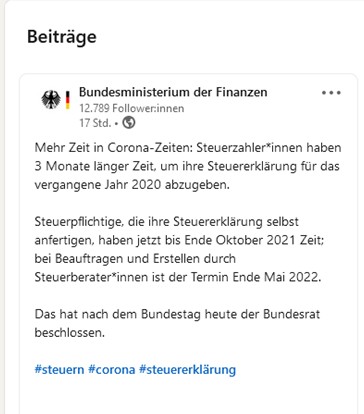This screenshot has width=364, height=414.
Task: Click the paragraph starting Mehr Zeit in Corona-Zeiten
Action: pos(188,166)
